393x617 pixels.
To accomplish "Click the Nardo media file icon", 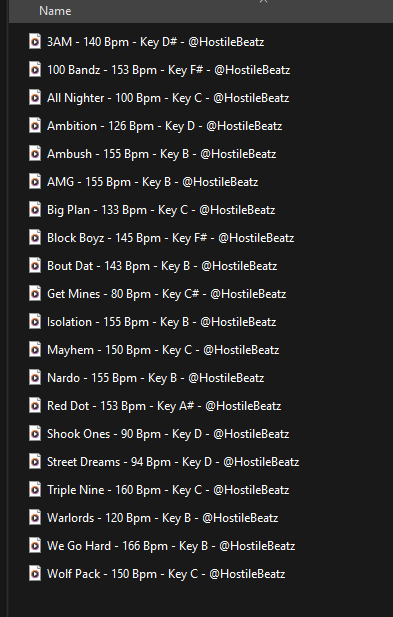I will [35, 377].
